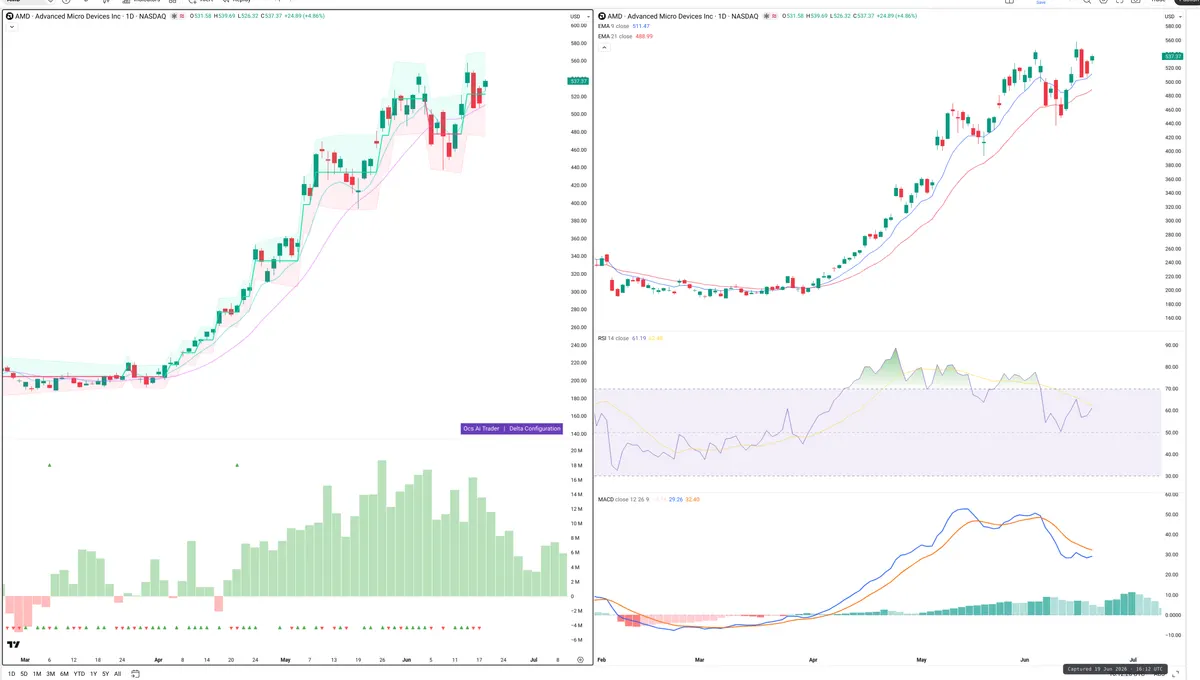1200x680 pixels.
Task: Click the AMD logo icon in right chart
Action: tap(603, 17)
